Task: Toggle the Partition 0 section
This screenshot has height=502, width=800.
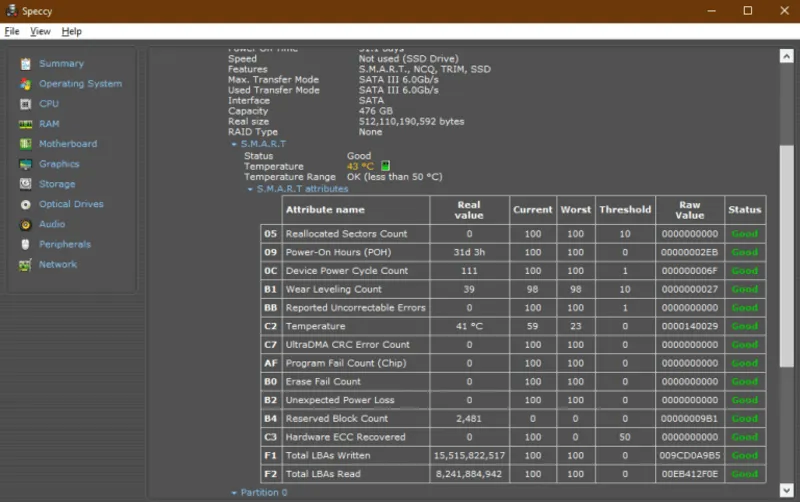Action: pos(234,493)
